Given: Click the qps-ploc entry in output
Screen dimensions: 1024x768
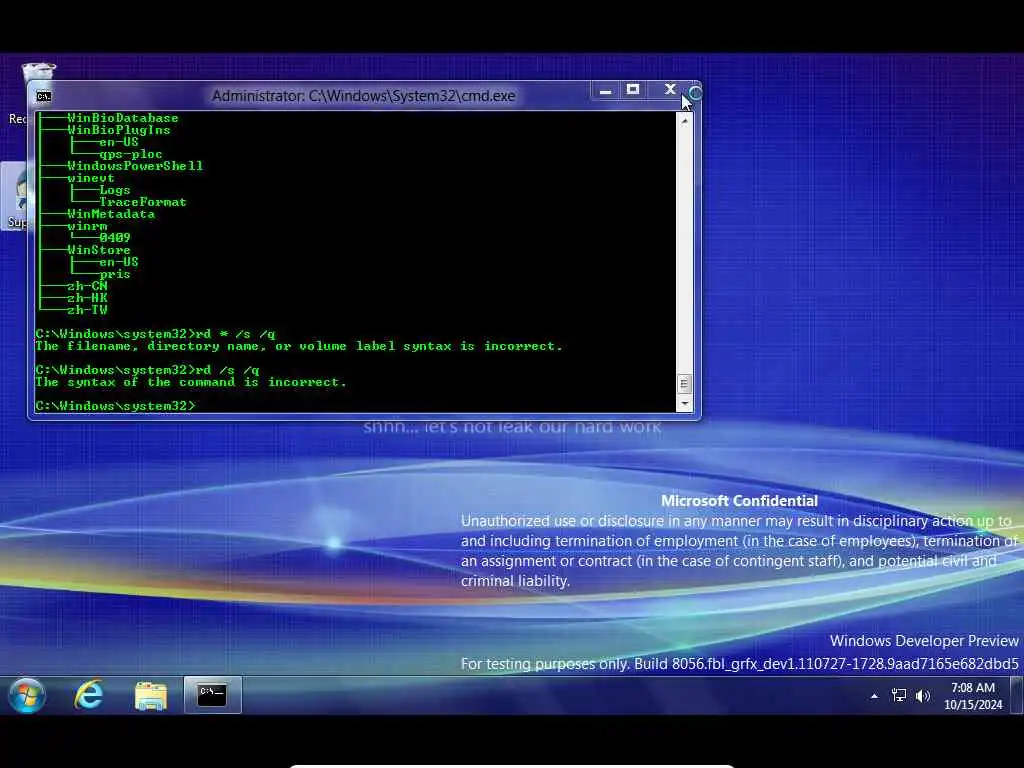Looking at the screenshot, I should [x=131, y=155].
